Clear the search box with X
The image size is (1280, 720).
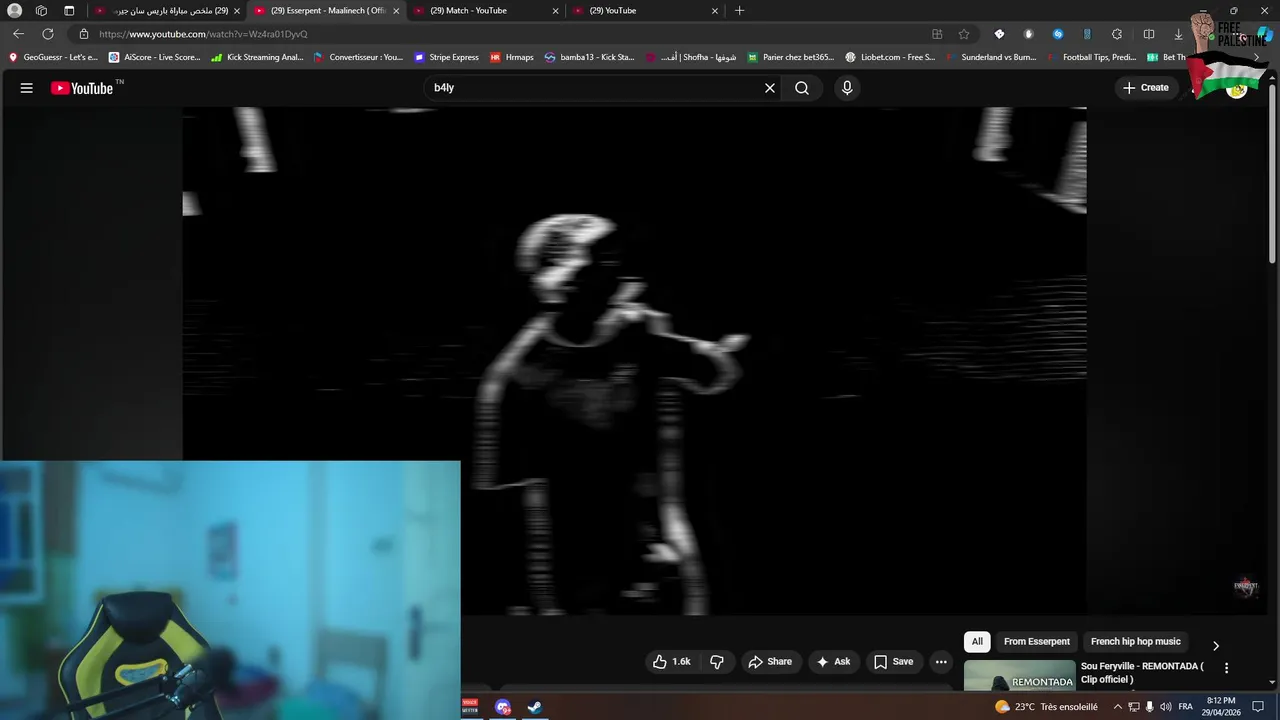770,88
